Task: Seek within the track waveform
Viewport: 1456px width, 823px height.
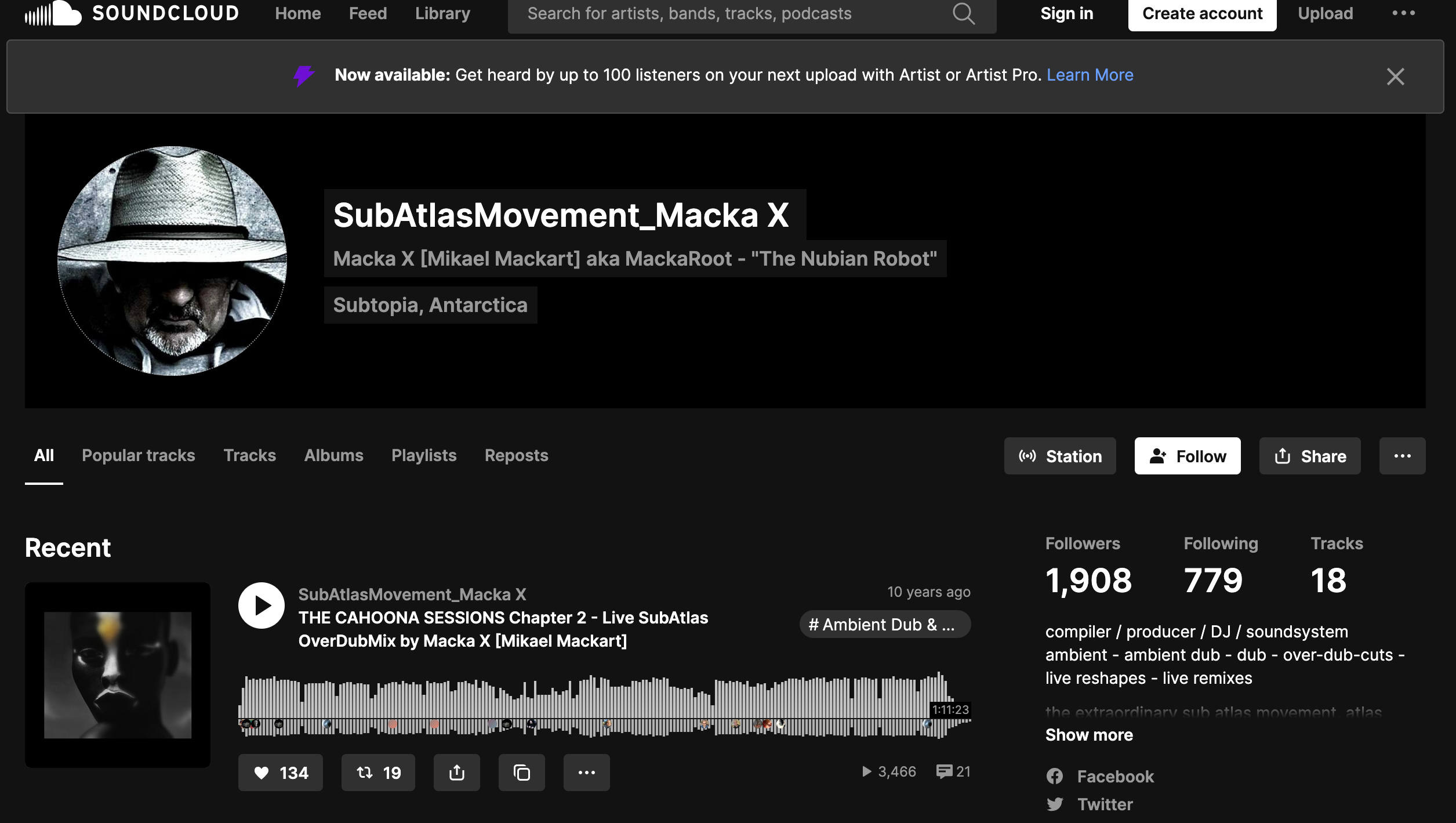Action: (x=604, y=705)
